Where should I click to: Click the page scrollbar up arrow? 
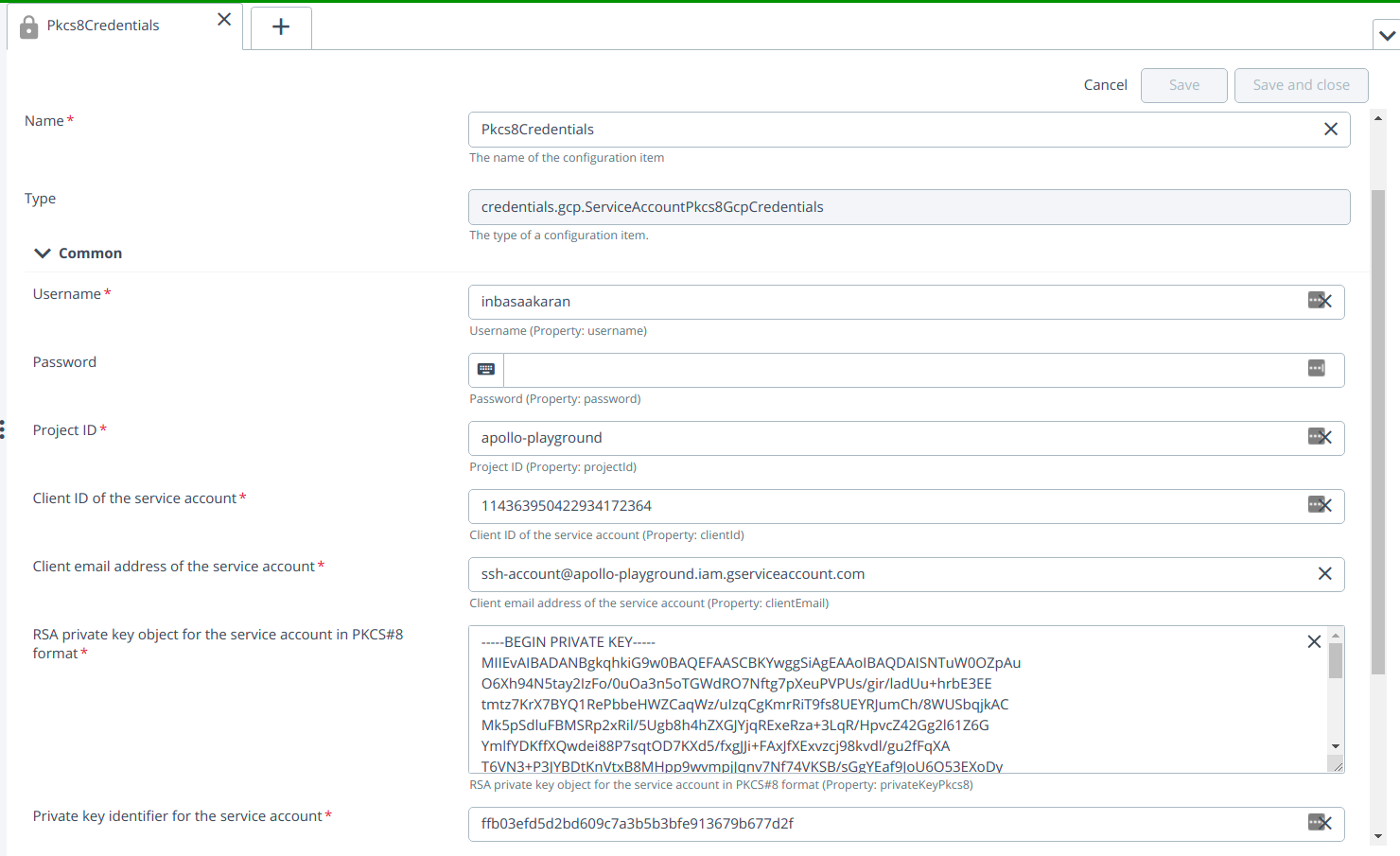(1378, 117)
